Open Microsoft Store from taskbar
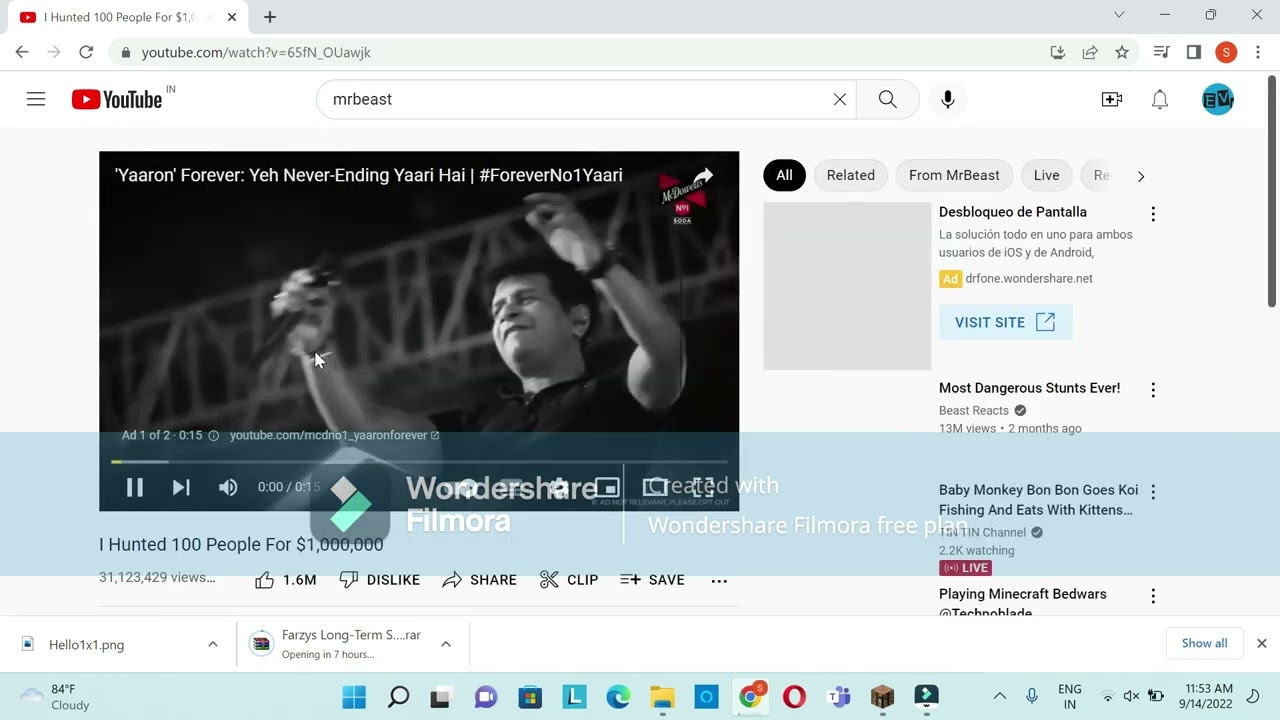 [530, 697]
